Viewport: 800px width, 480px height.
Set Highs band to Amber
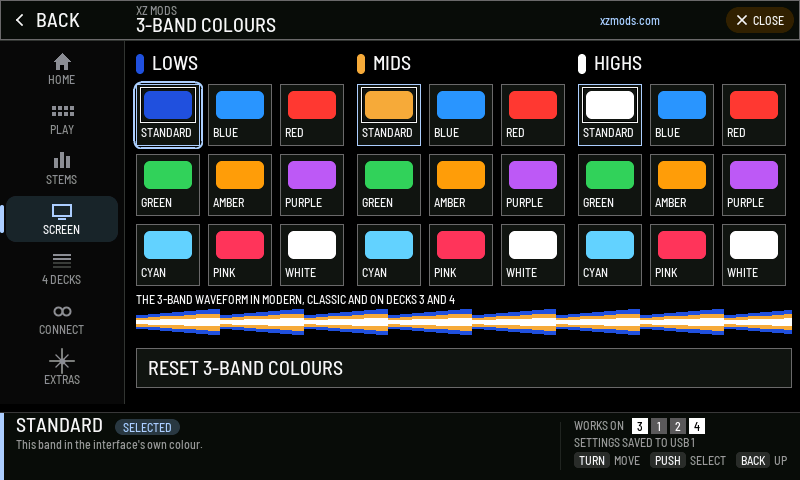(x=682, y=185)
